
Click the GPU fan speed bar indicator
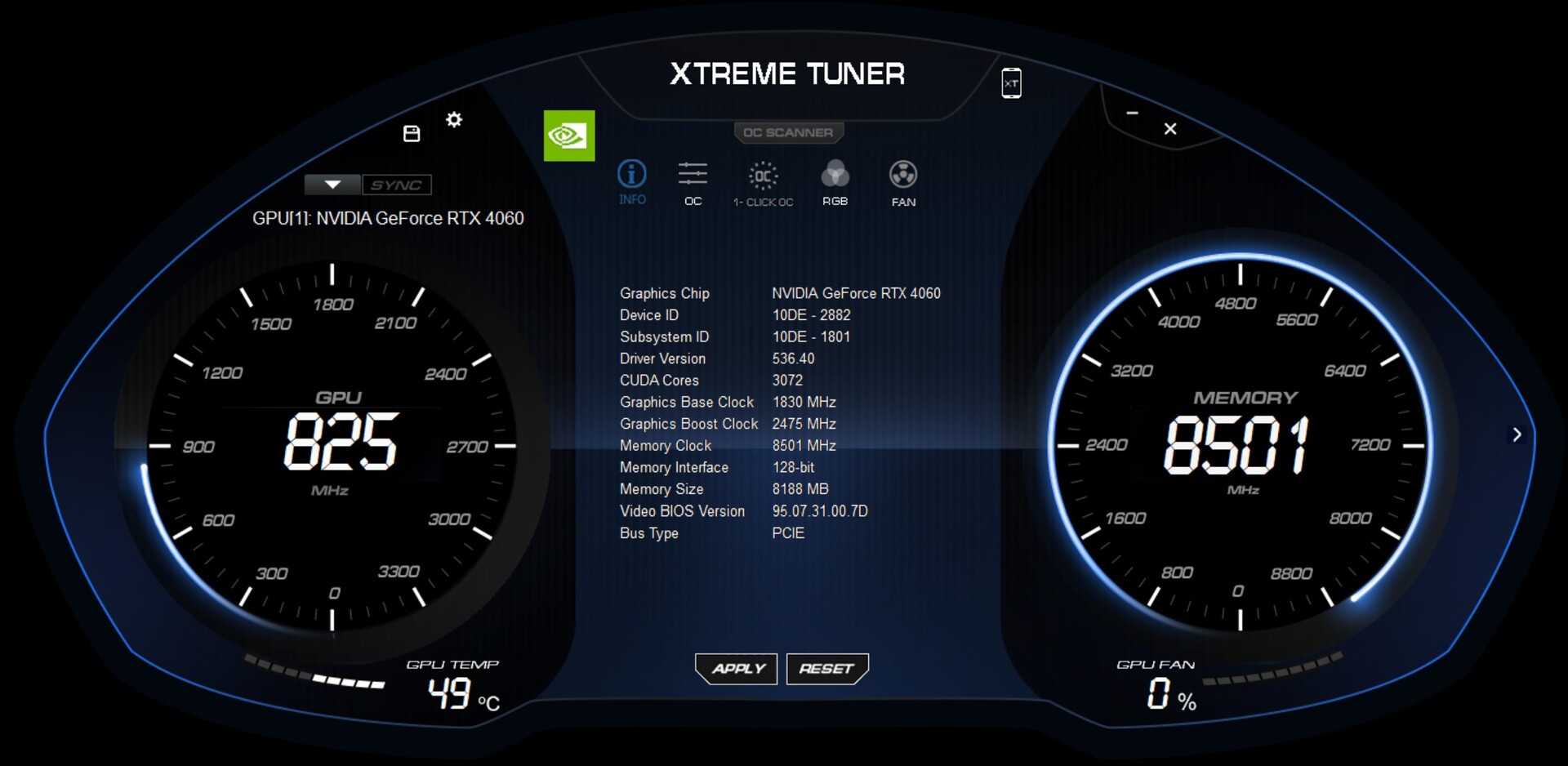click(x=1272, y=670)
